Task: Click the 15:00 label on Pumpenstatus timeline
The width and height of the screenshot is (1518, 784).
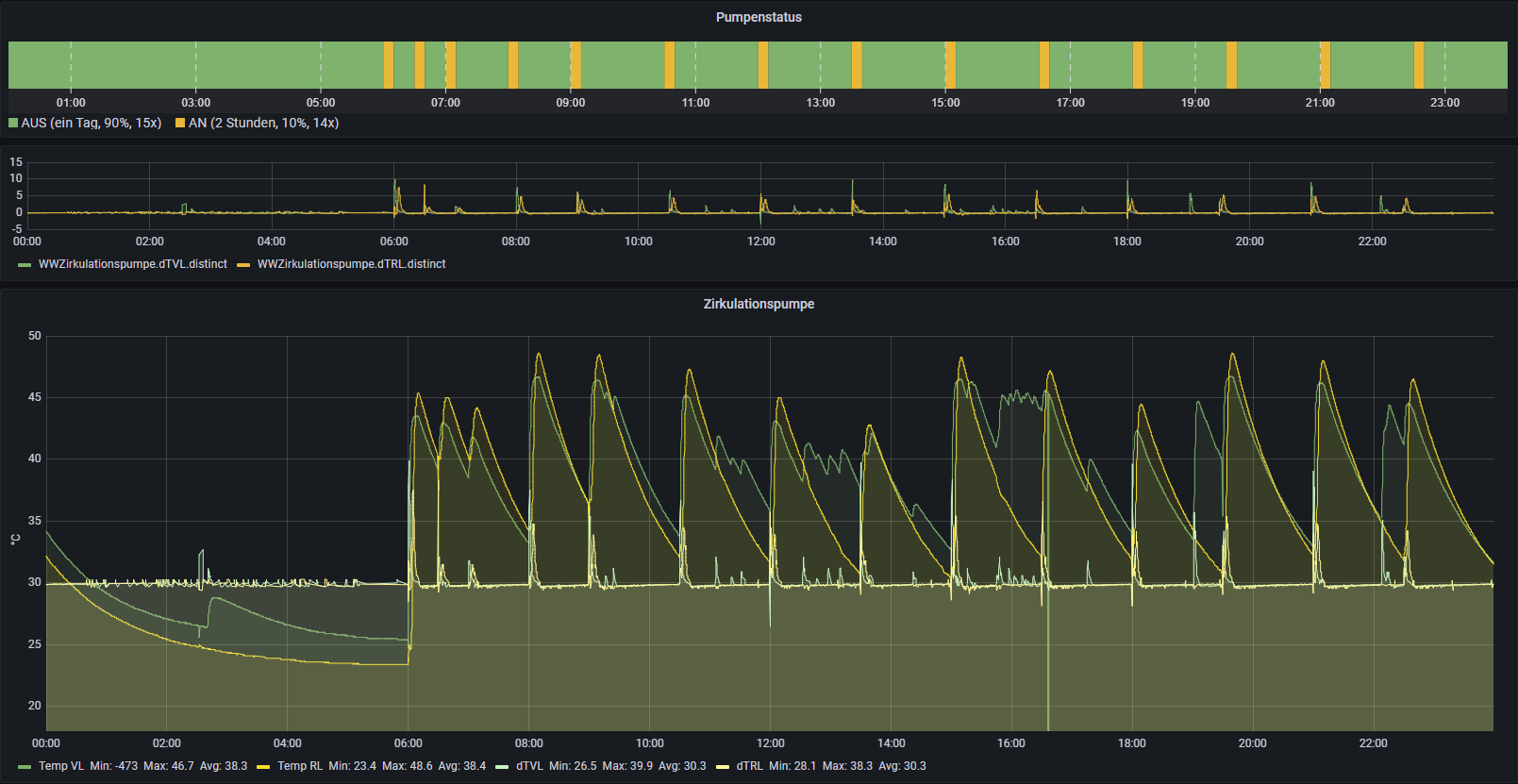Action: (x=945, y=103)
